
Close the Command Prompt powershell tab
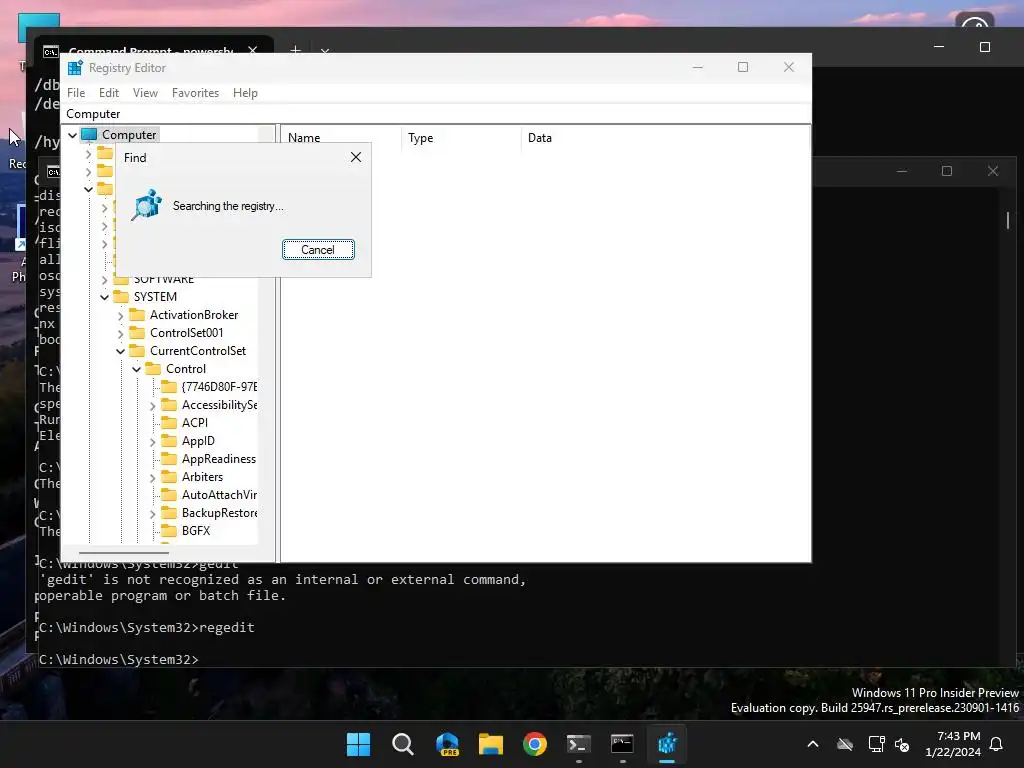click(253, 50)
